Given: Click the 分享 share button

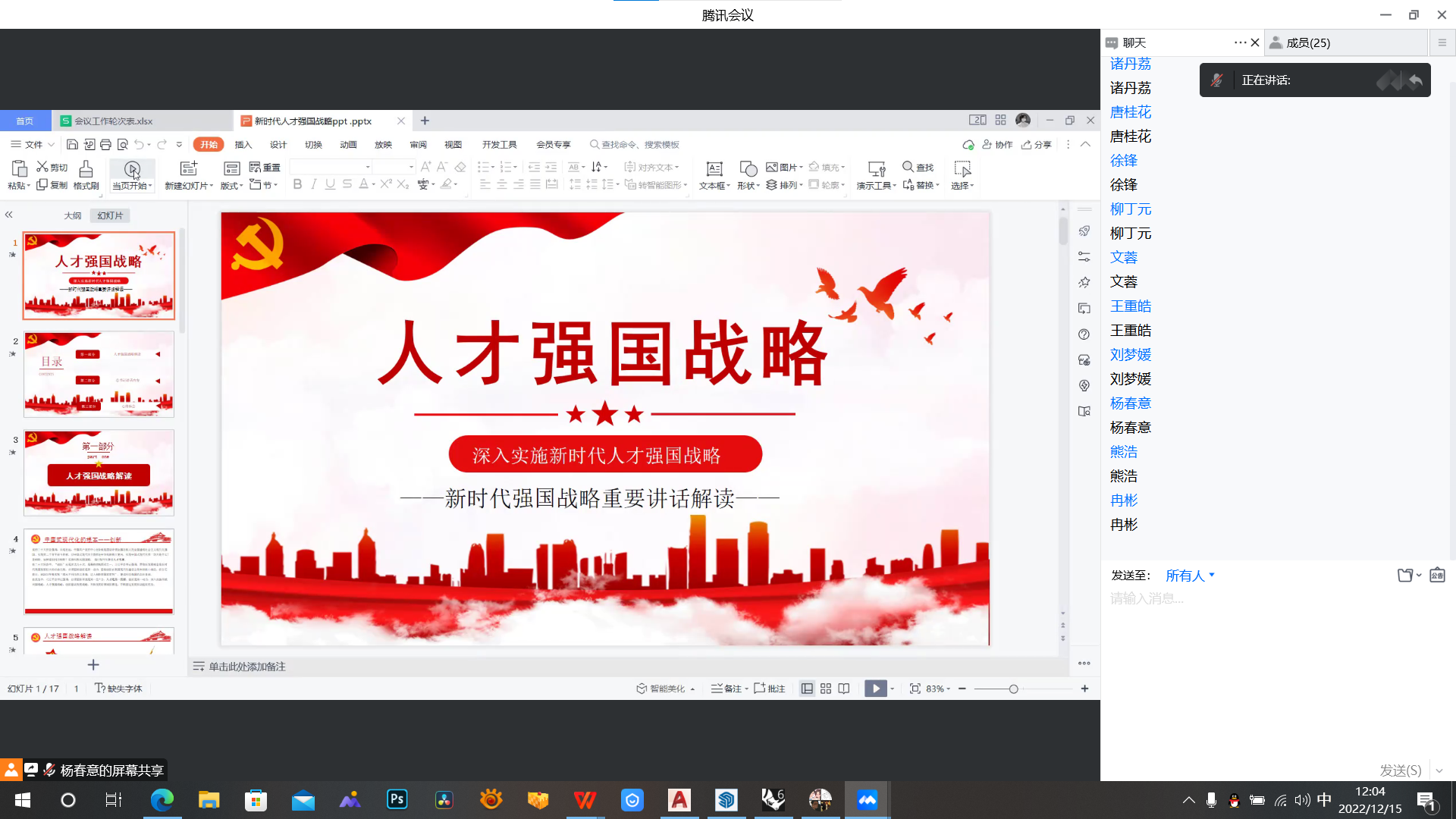Looking at the screenshot, I should click(x=1037, y=144).
